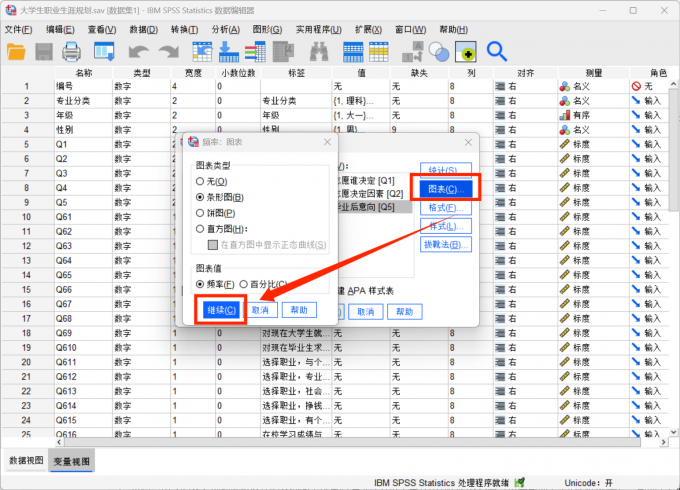Image resolution: width=680 pixels, height=490 pixels.
Task: Select 毕业后意向 [Q5] in variable list
Action: 375,207
